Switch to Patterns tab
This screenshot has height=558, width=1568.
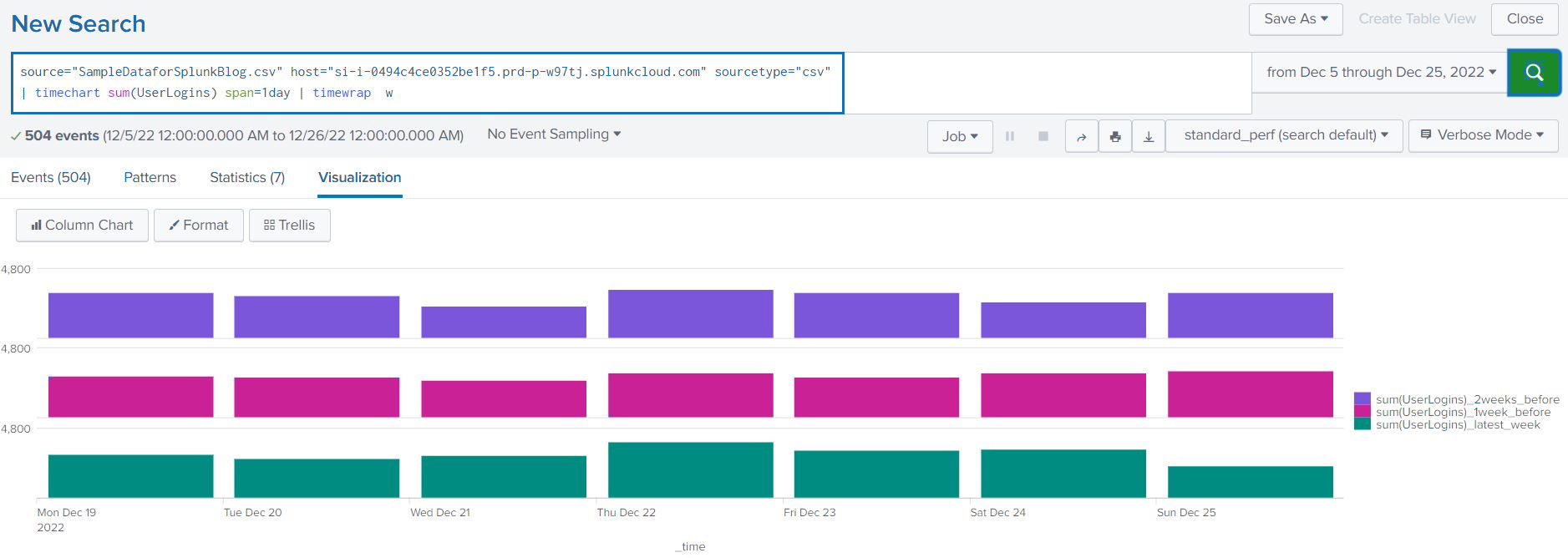[150, 177]
